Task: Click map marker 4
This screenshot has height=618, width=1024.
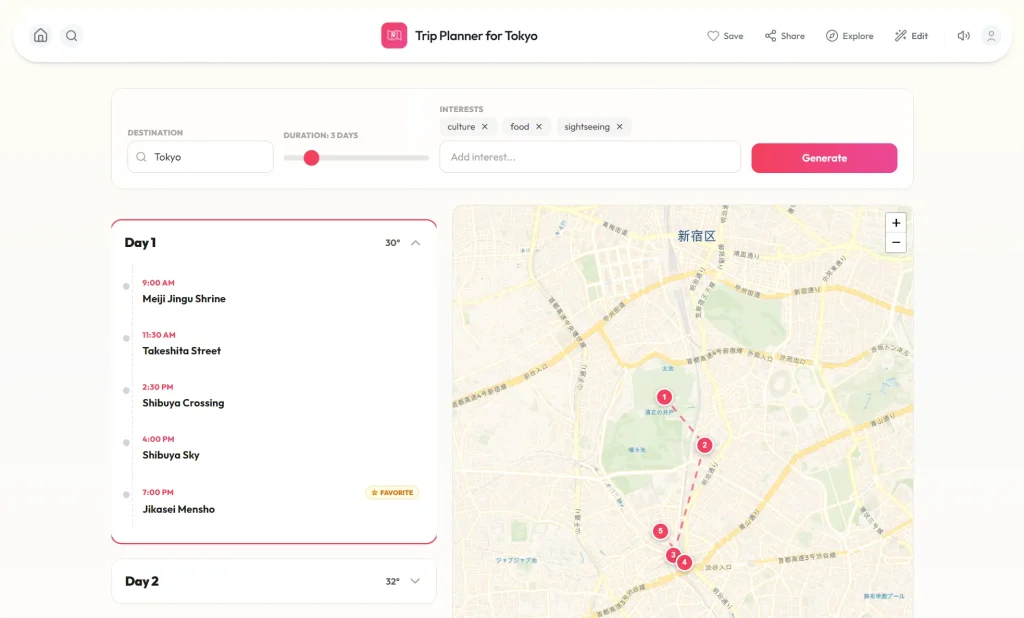Action: point(684,562)
